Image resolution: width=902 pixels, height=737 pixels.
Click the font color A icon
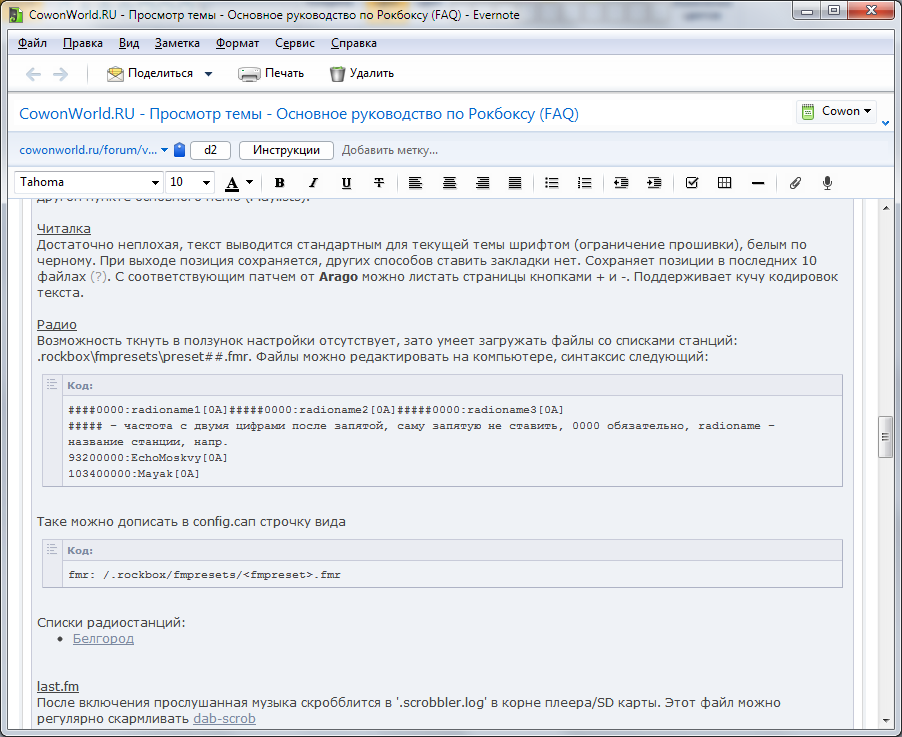[x=232, y=184]
